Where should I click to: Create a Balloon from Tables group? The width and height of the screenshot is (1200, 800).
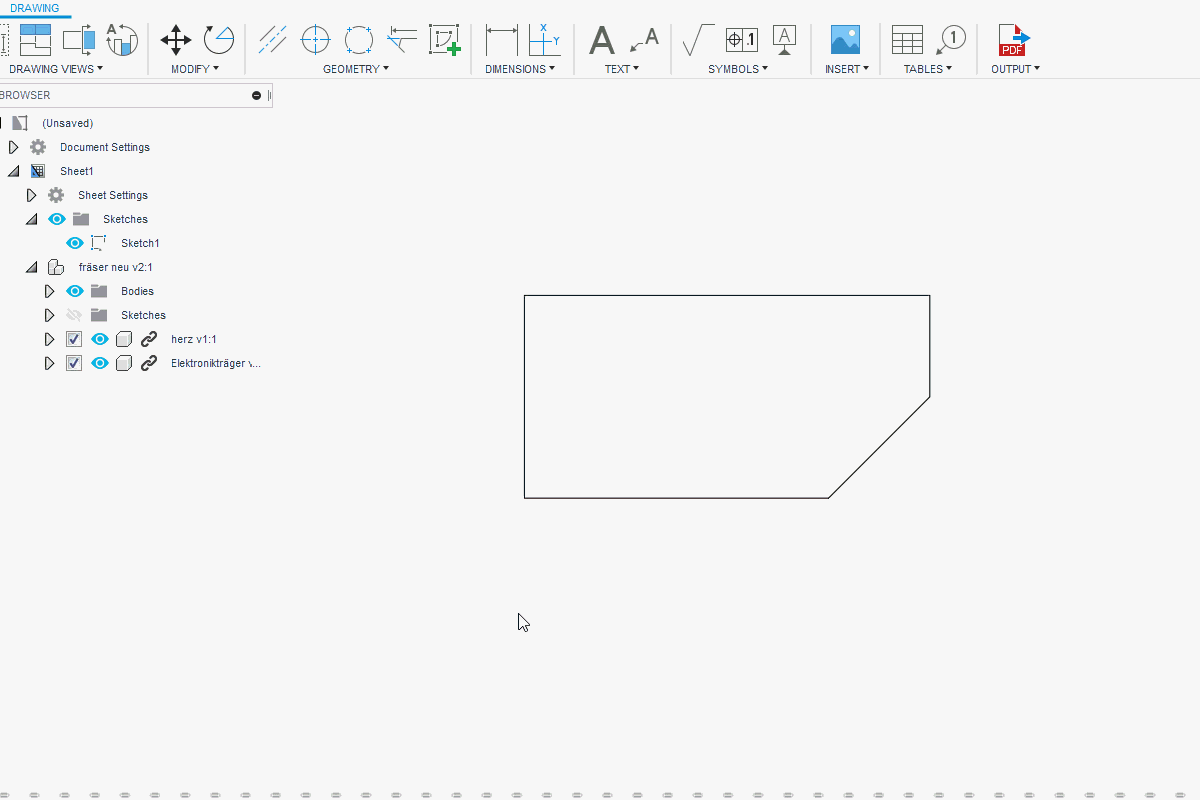pos(951,40)
